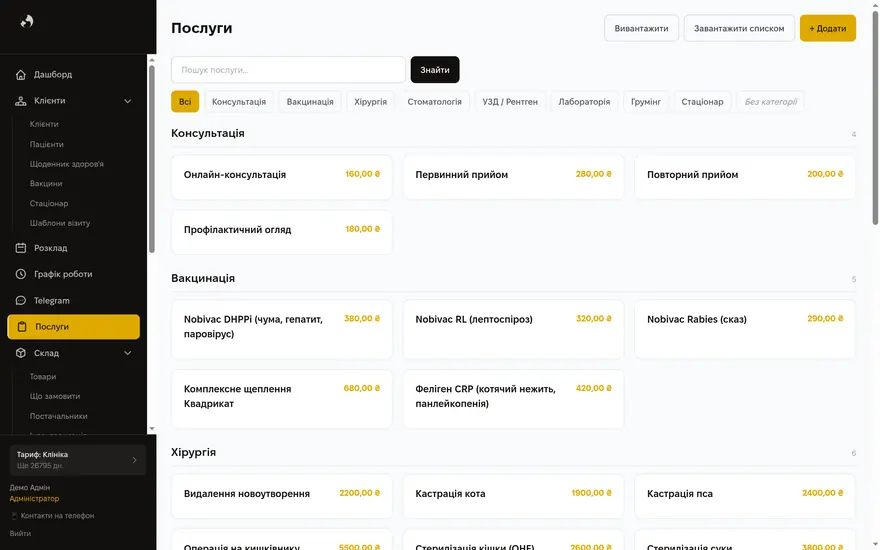Click the Дашборд home icon
880x550 pixels.
pyautogui.click(x=21, y=75)
